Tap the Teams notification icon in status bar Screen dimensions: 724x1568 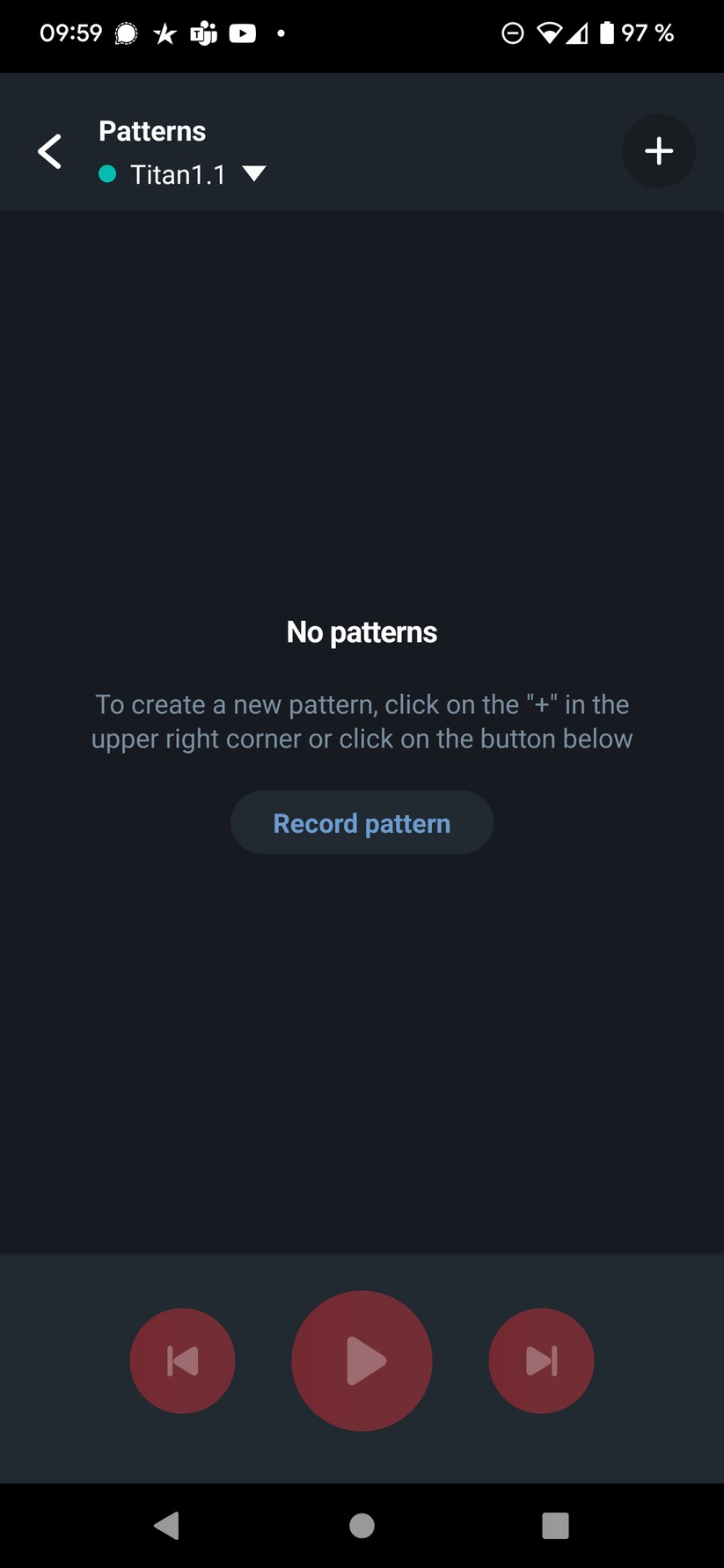point(203,33)
